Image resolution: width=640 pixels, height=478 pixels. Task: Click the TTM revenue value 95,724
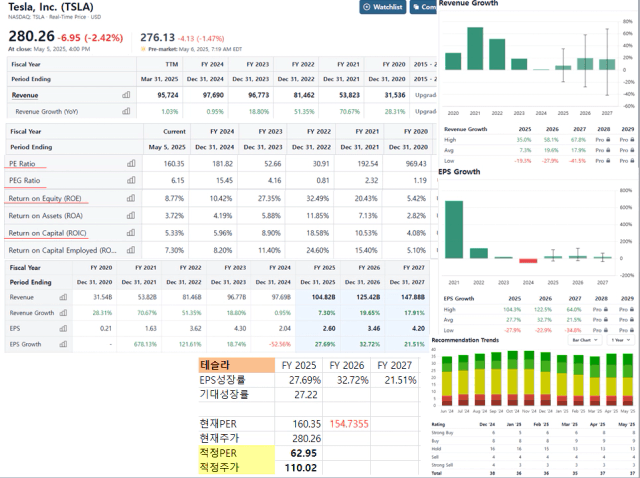168,95
